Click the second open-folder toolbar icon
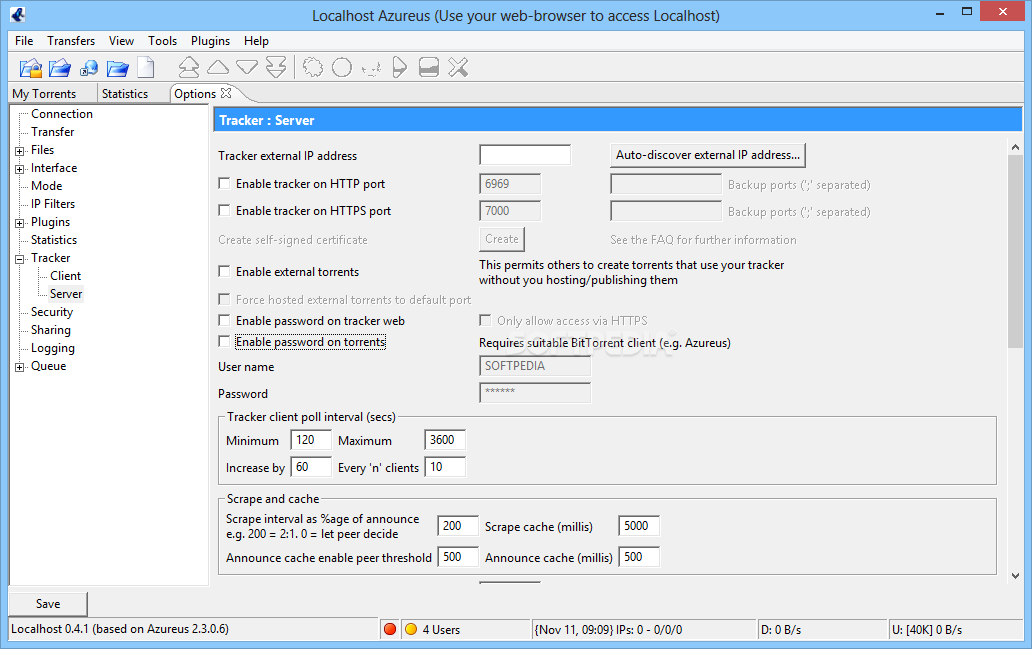This screenshot has width=1032, height=649. tap(60, 68)
